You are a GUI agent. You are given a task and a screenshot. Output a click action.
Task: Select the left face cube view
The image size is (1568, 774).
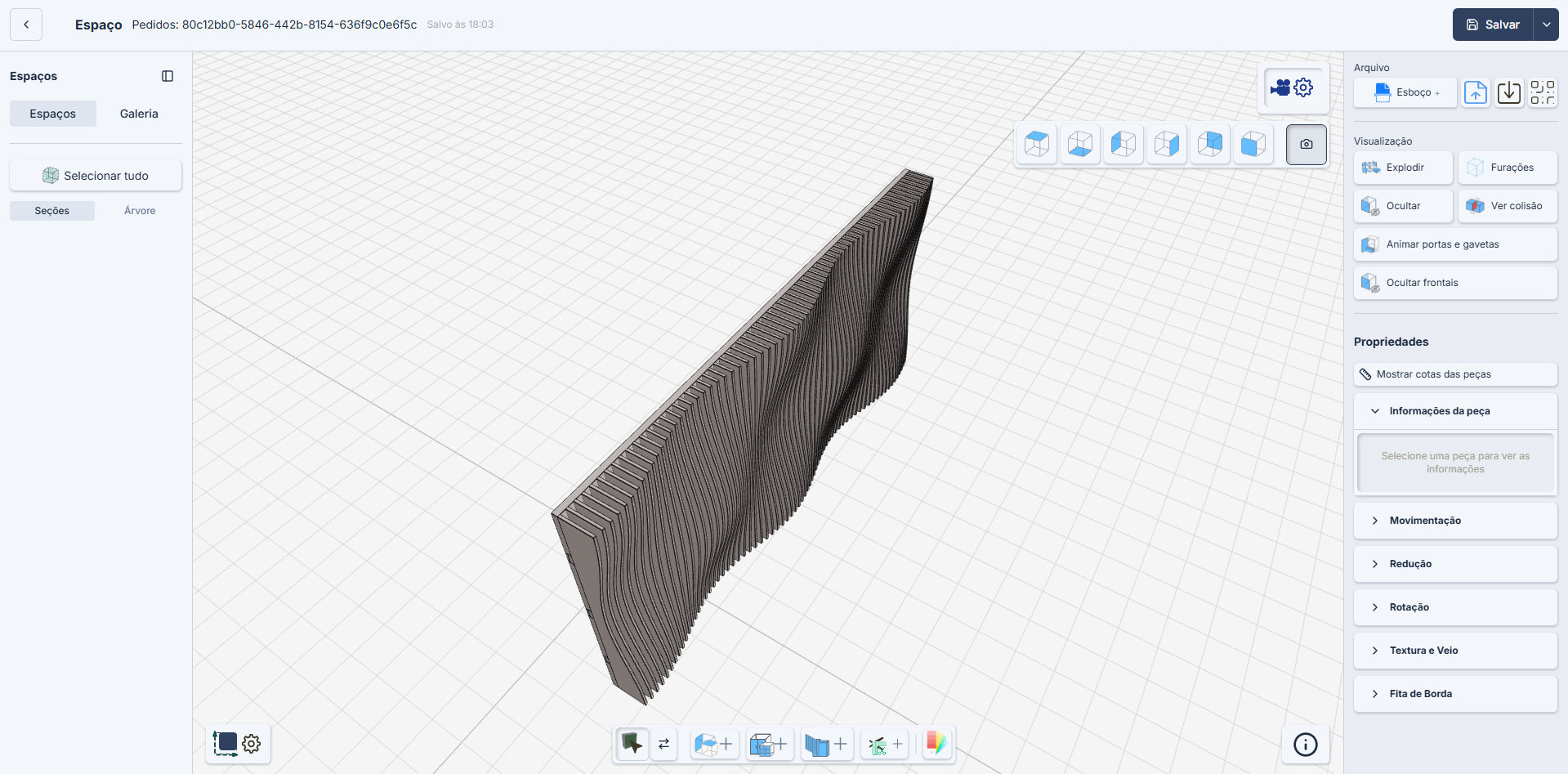[1124, 144]
